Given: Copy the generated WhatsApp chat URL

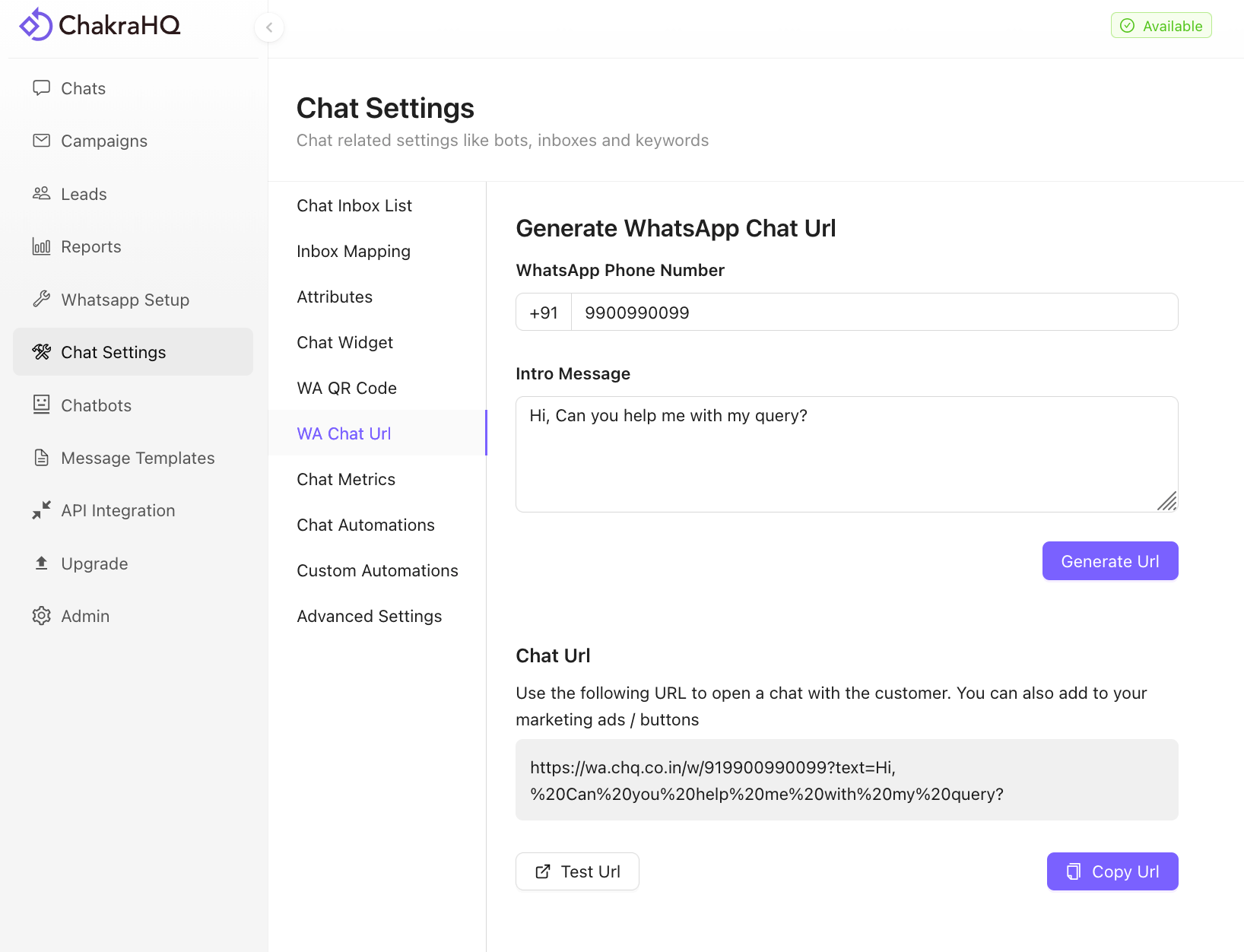Looking at the screenshot, I should pos(1112,871).
